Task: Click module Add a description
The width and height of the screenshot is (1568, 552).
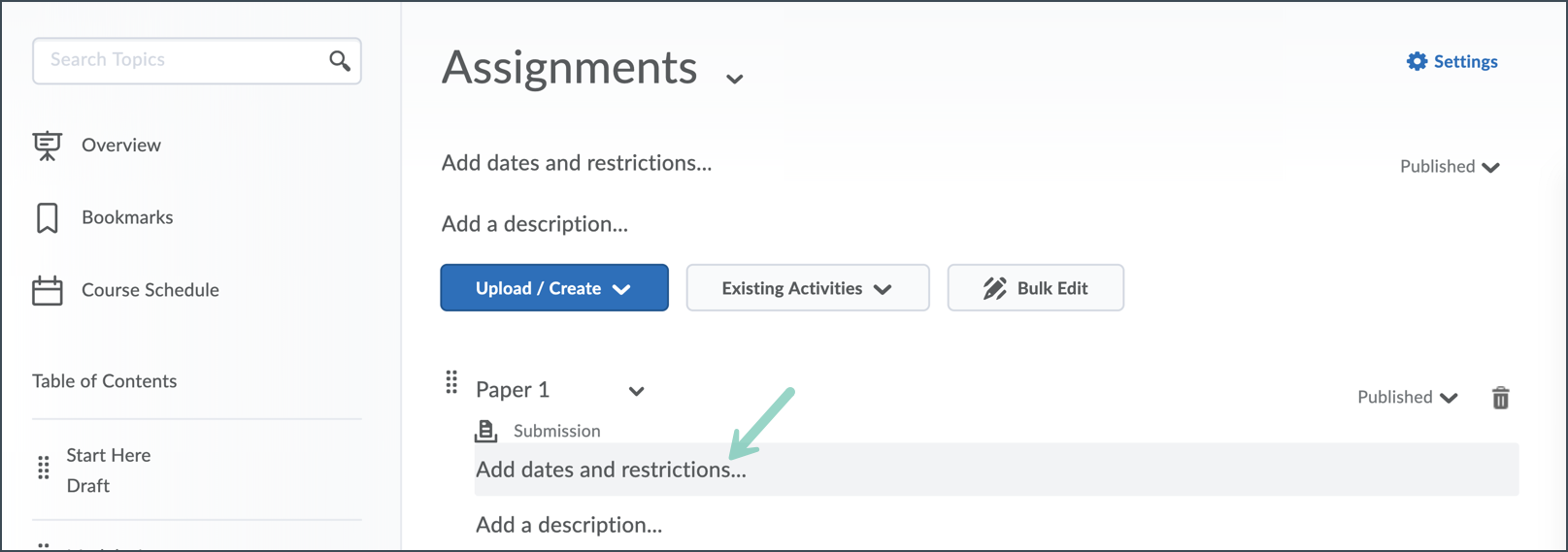Action: pyautogui.click(x=535, y=224)
